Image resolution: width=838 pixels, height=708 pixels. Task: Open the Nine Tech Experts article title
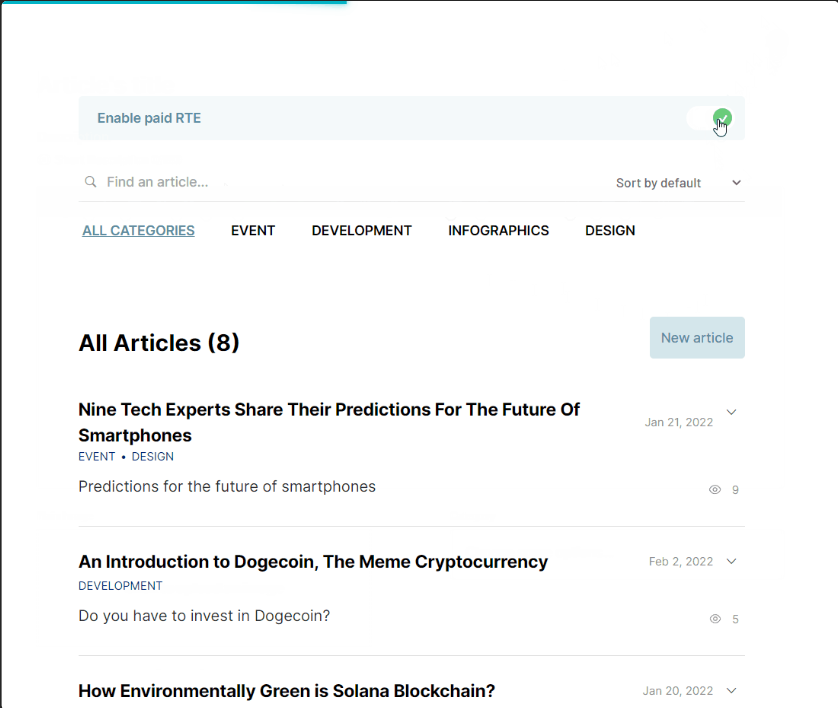[x=329, y=422]
